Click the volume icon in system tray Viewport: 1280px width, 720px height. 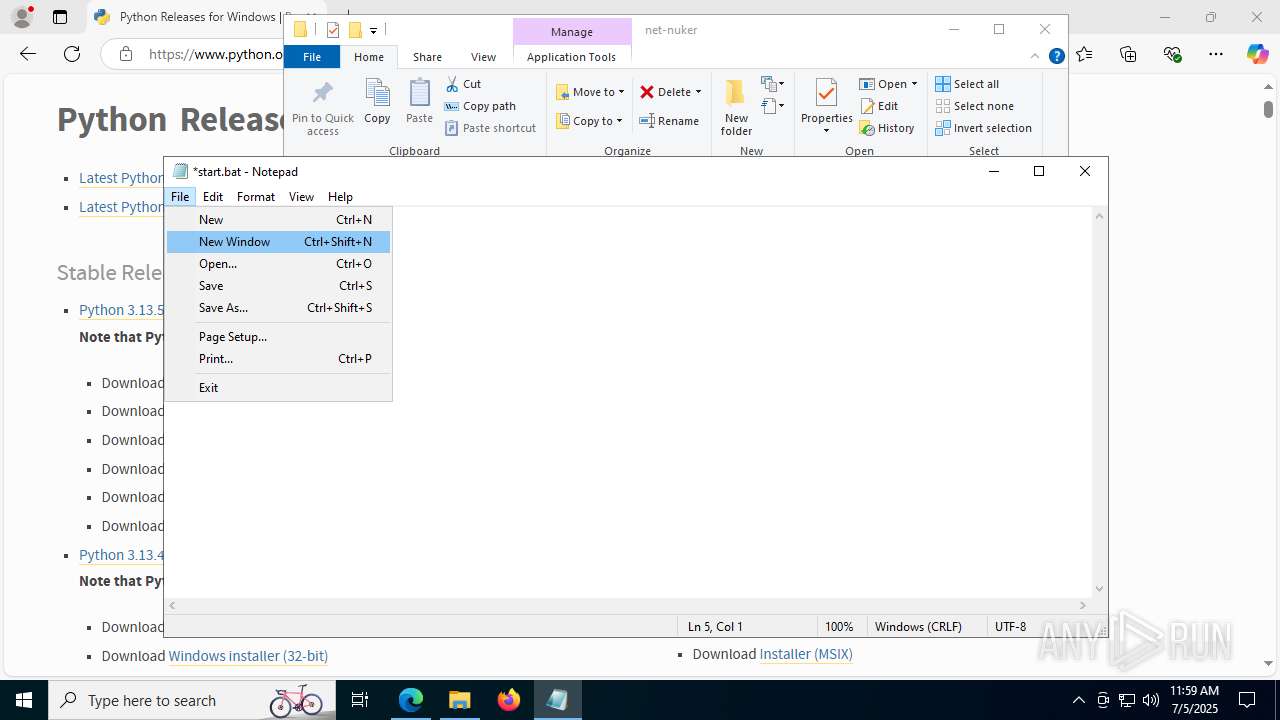[1151, 700]
